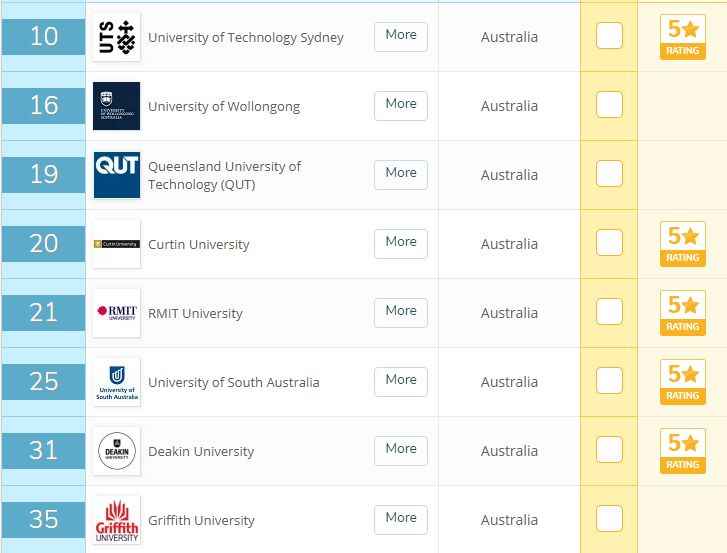Select the checkbox in the QUT row

click(x=609, y=174)
